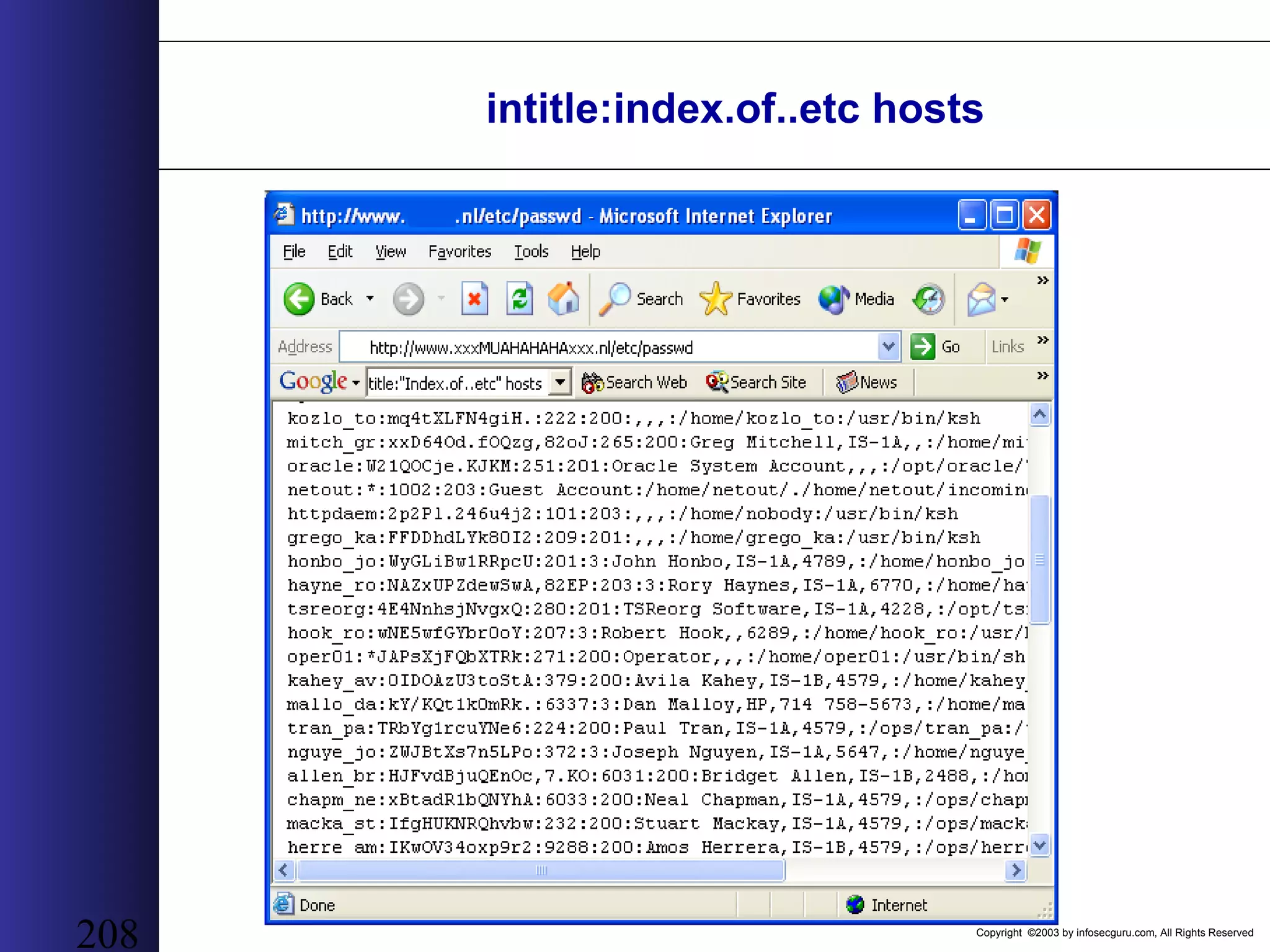Click the green Back arrow button
Image resolution: width=1270 pixels, height=952 pixels.
(299, 299)
